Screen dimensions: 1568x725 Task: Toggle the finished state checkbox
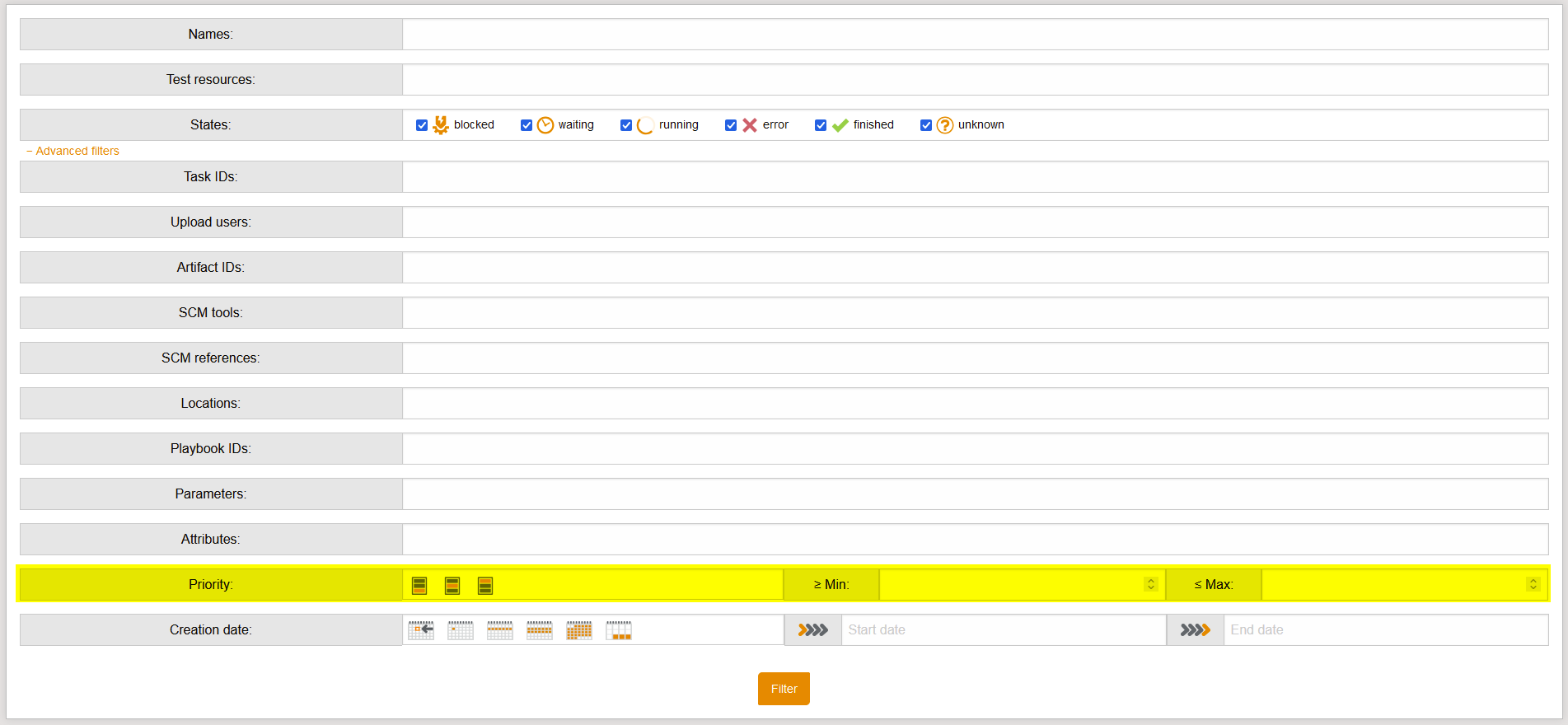pyautogui.click(x=821, y=125)
